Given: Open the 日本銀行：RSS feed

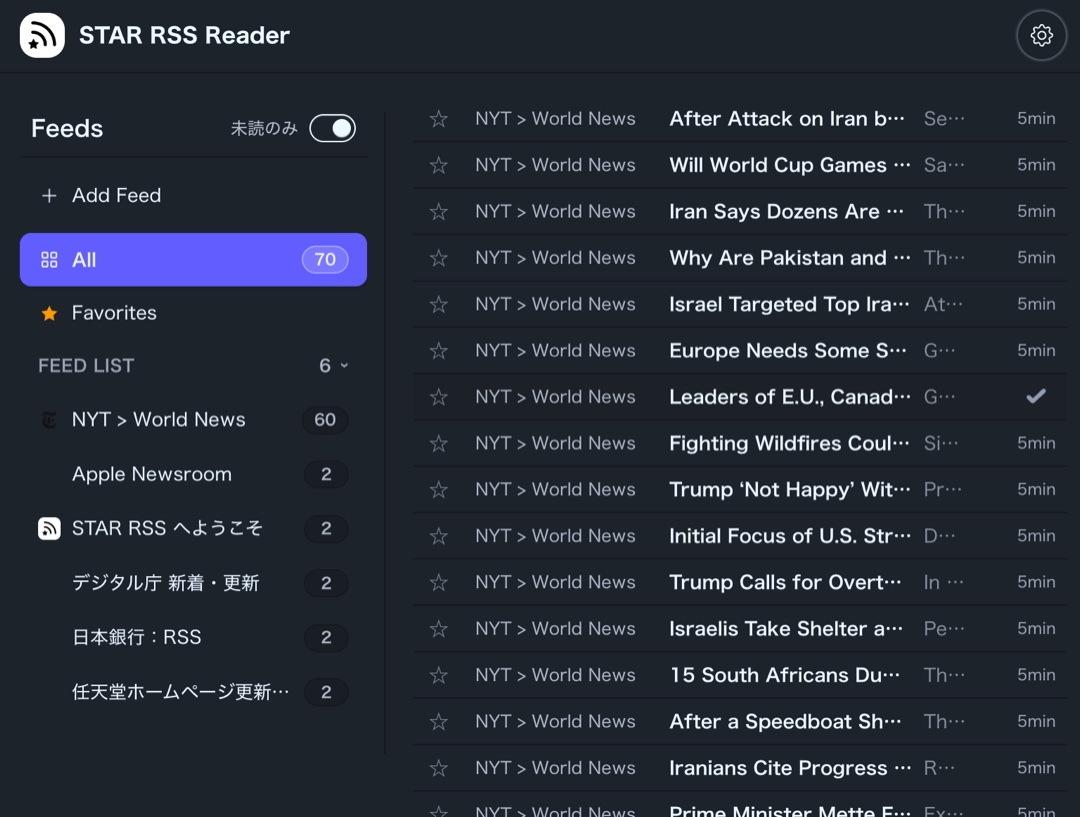Looking at the screenshot, I should (136, 637).
